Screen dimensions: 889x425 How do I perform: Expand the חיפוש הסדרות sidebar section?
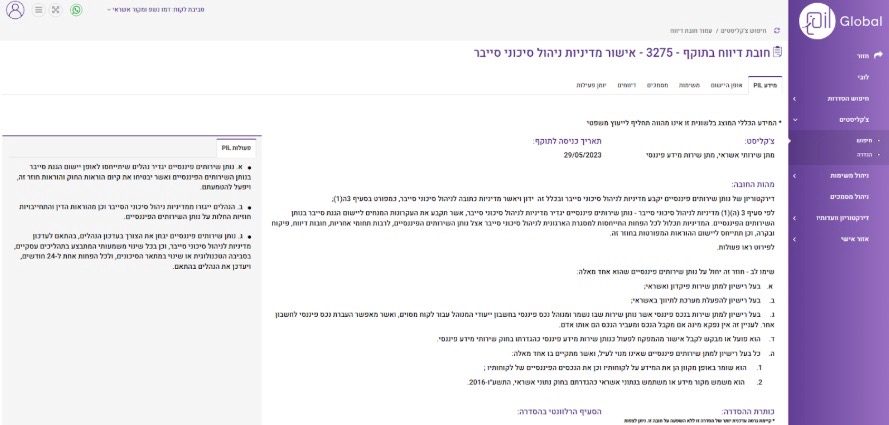click(795, 99)
